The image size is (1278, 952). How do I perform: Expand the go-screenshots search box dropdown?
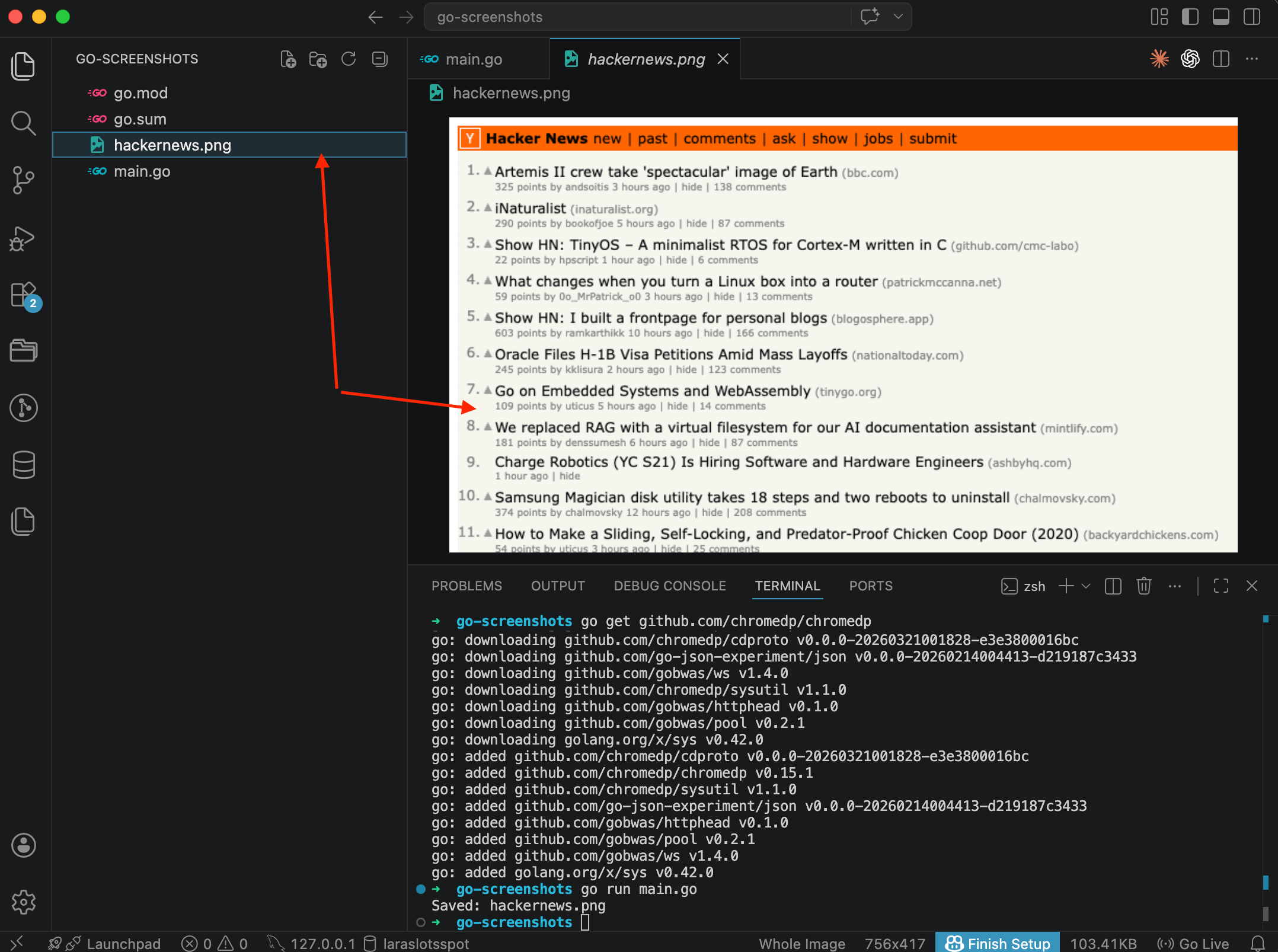[x=899, y=17]
